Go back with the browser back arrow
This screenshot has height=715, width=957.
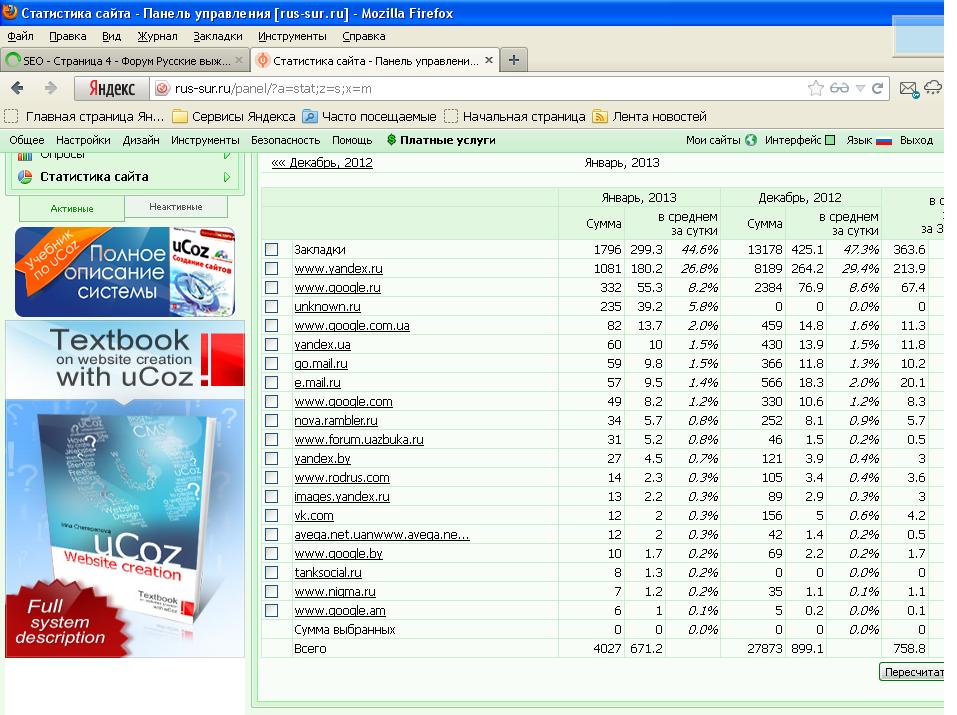(18, 88)
